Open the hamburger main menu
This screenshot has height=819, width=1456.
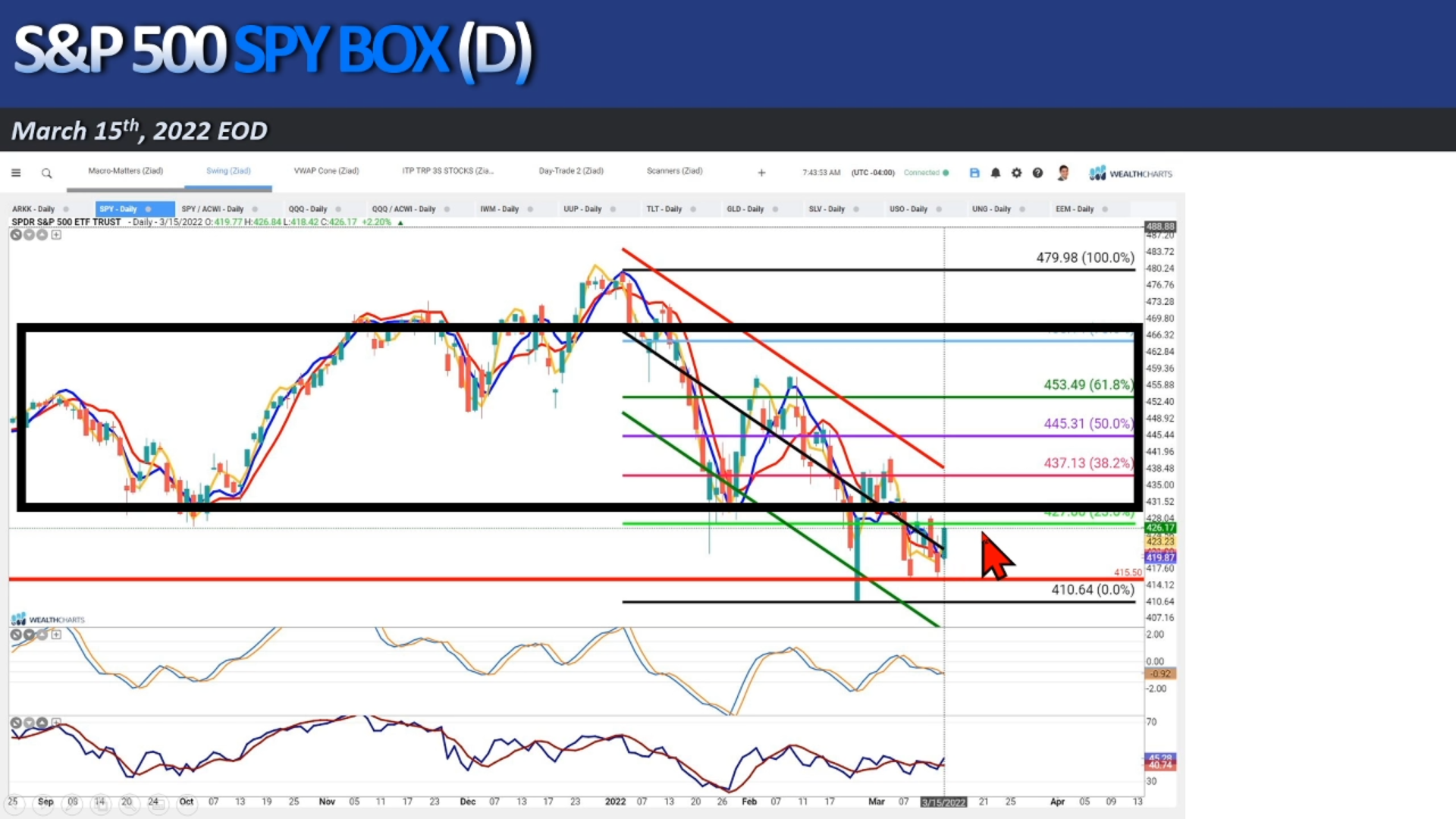(16, 173)
